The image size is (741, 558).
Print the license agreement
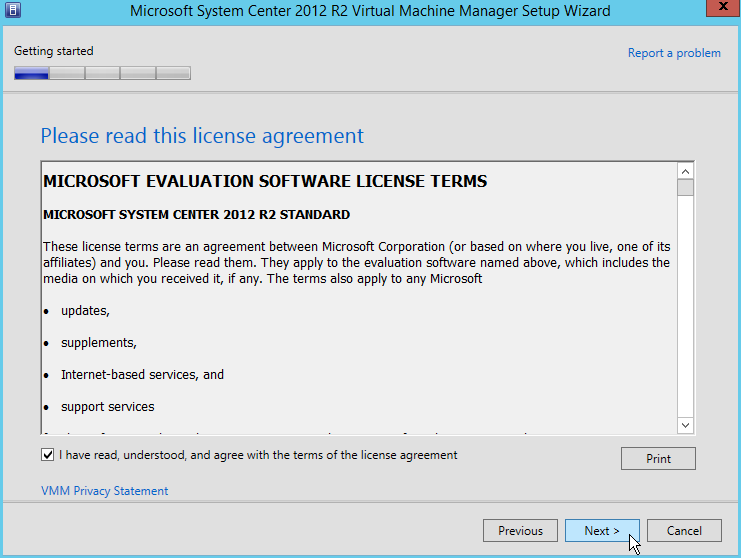(x=657, y=458)
